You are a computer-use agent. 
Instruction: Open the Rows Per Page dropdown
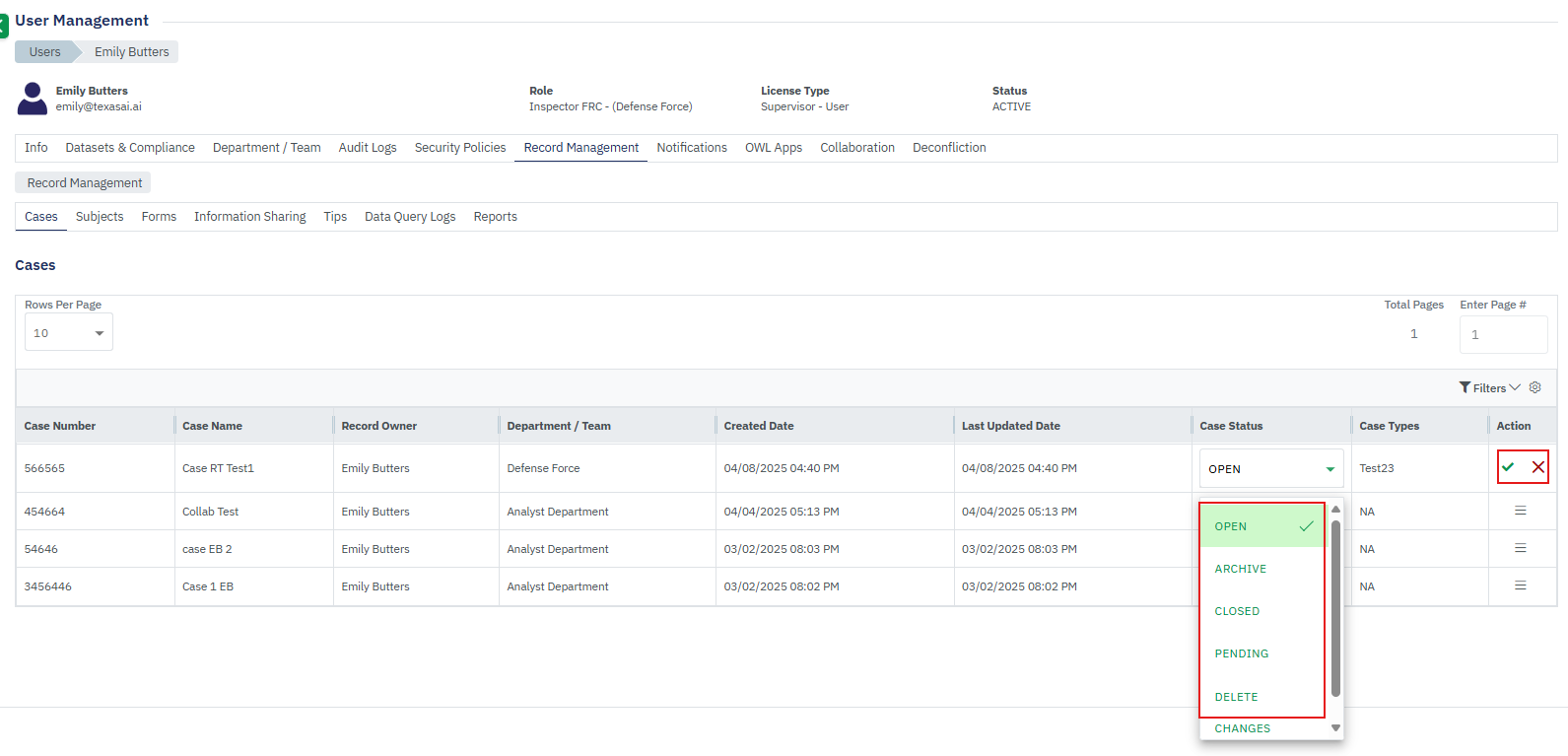point(68,333)
